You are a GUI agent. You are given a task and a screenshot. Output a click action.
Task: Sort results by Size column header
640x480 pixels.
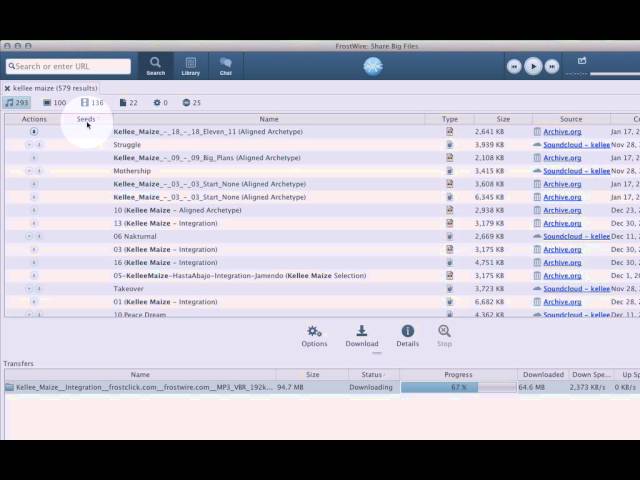point(503,119)
